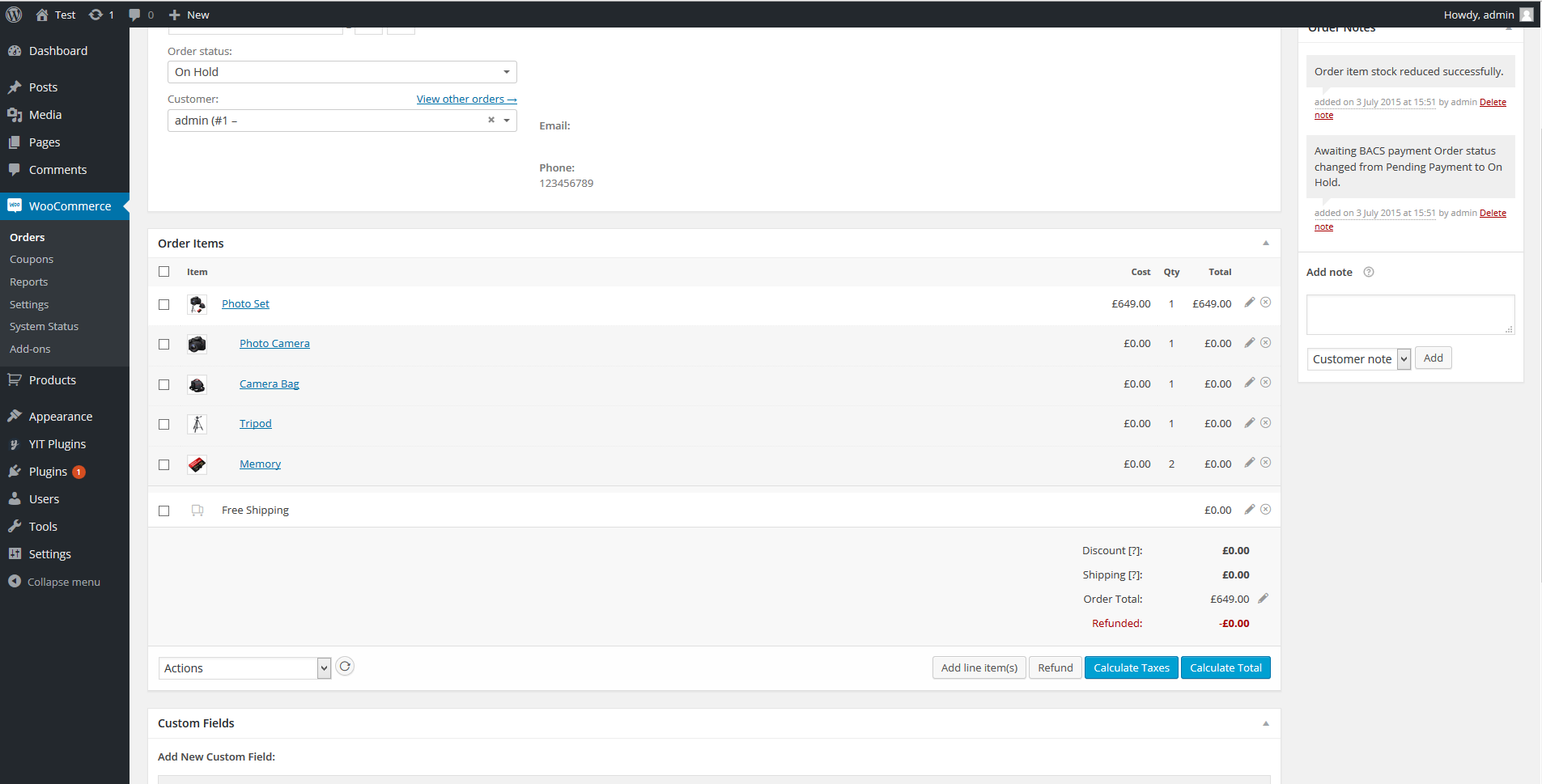This screenshot has height=784, width=1542.
Task: Click the edit pencil beside Order Total
Action: click(x=1263, y=599)
